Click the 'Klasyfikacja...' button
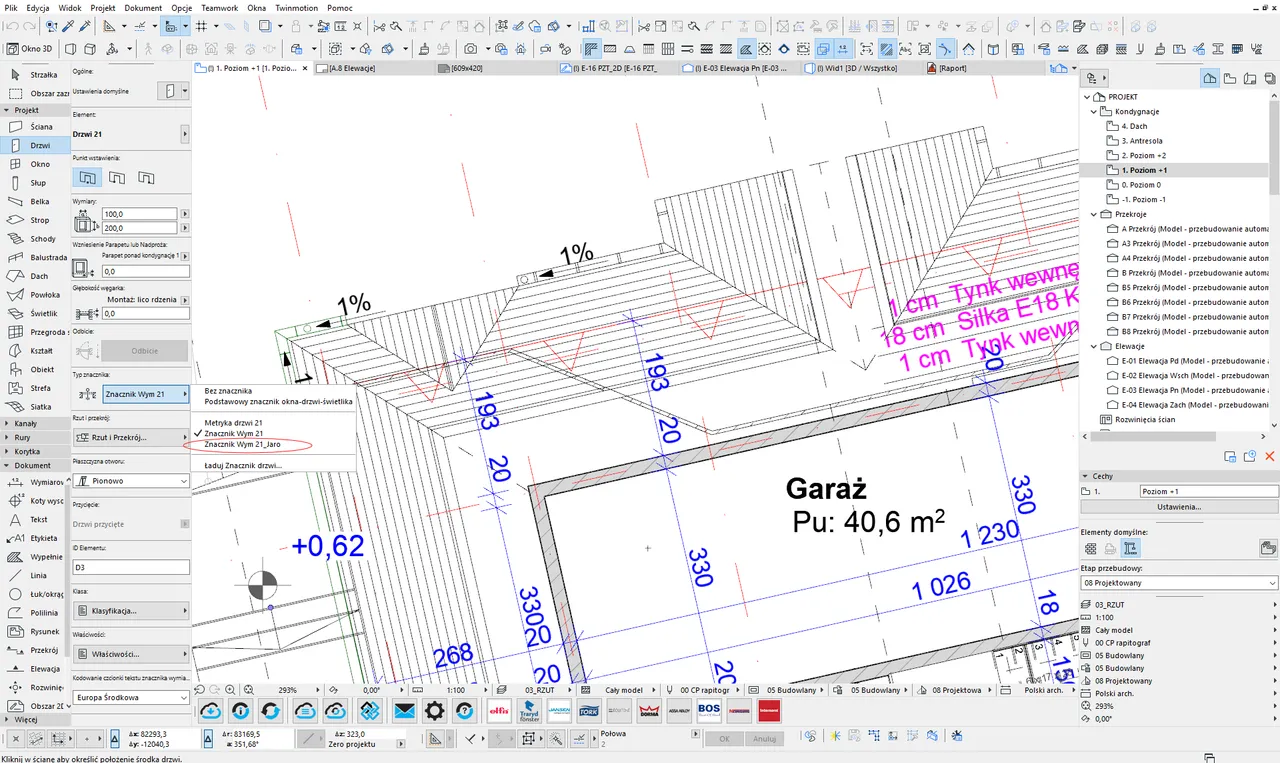The image size is (1280, 763). click(x=132, y=610)
